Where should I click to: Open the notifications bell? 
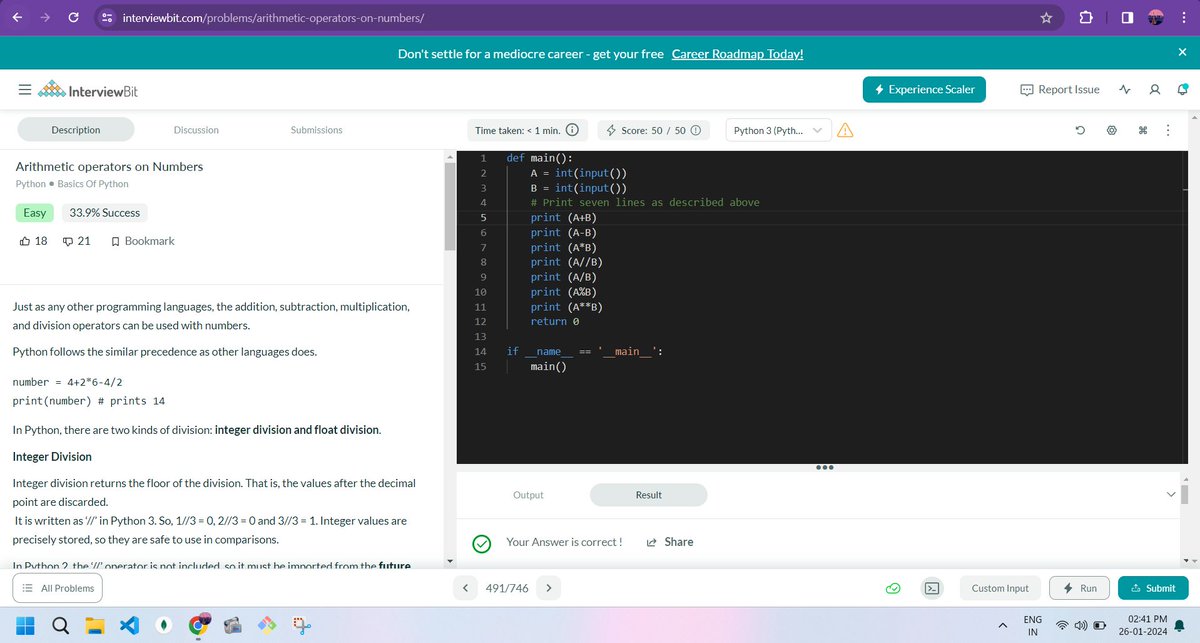click(x=1183, y=89)
